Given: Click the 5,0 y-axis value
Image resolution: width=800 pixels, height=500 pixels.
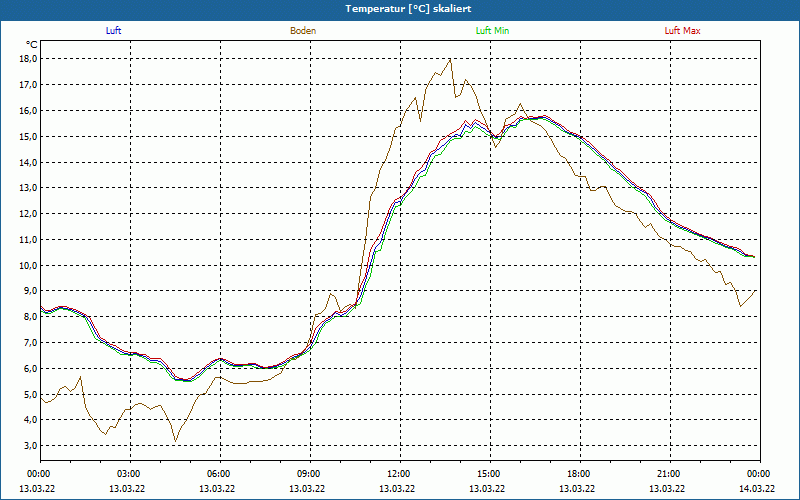Looking at the screenshot, I should (x=31, y=394).
